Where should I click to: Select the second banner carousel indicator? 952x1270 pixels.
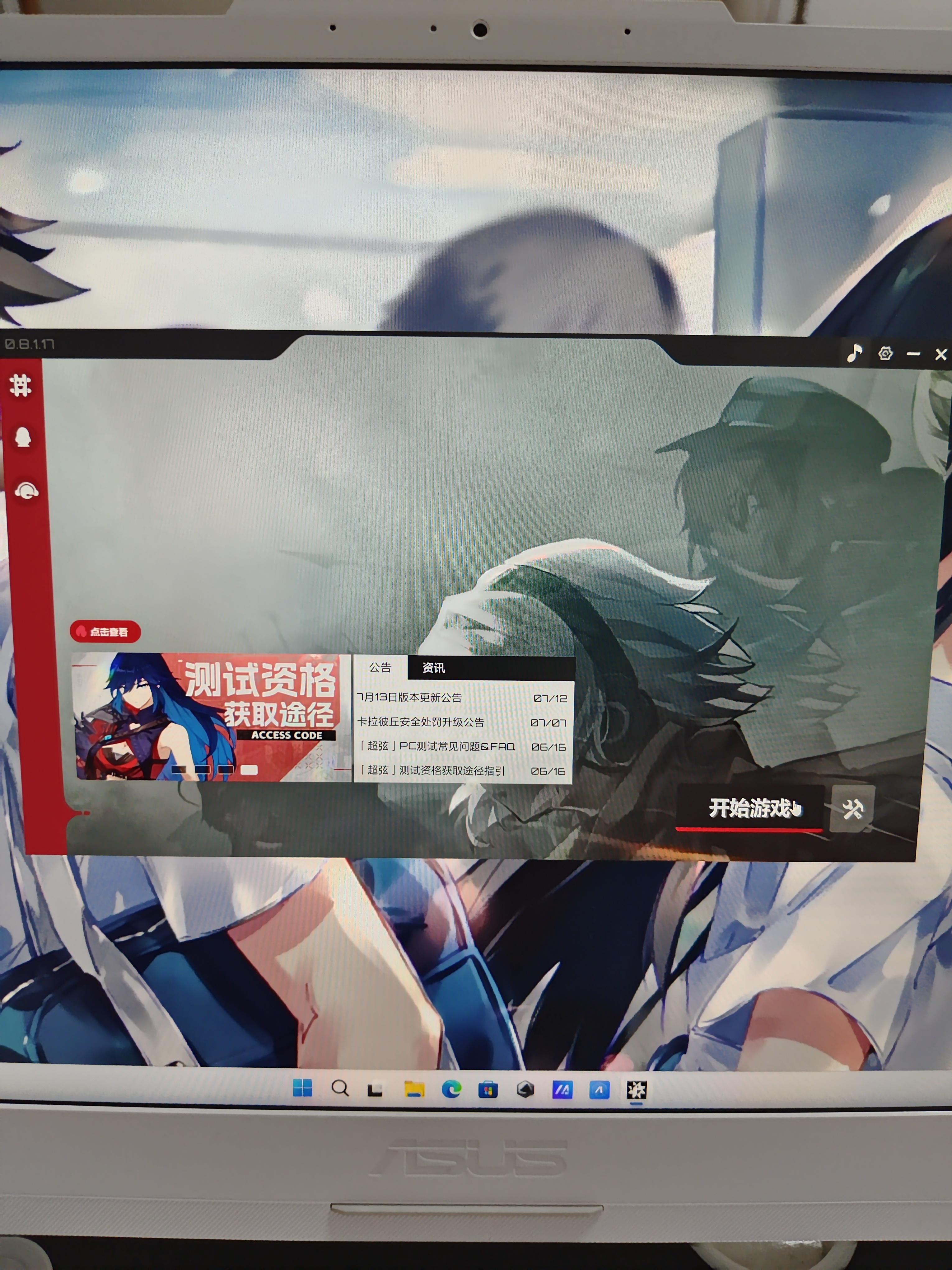202,769
